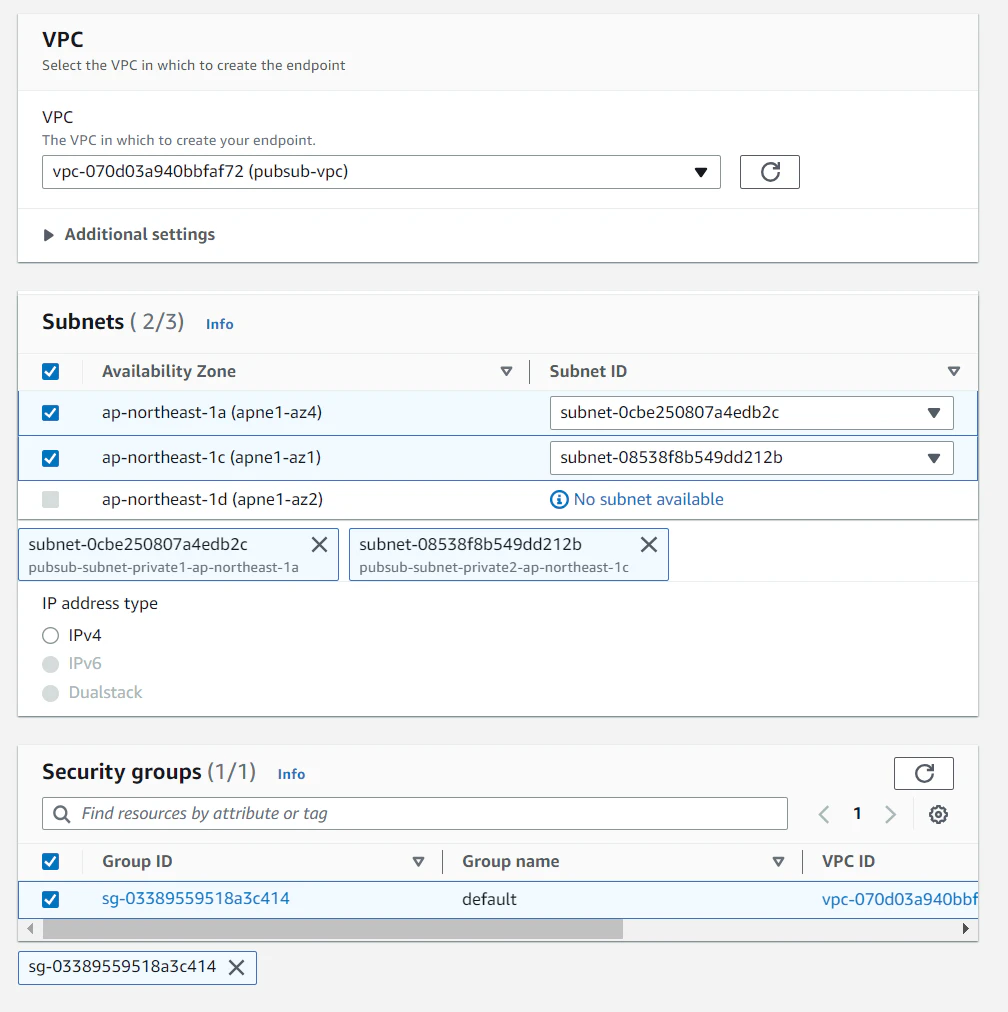Image resolution: width=1008 pixels, height=1012 pixels.
Task: Expand Additional settings section
Action: point(128,235)
